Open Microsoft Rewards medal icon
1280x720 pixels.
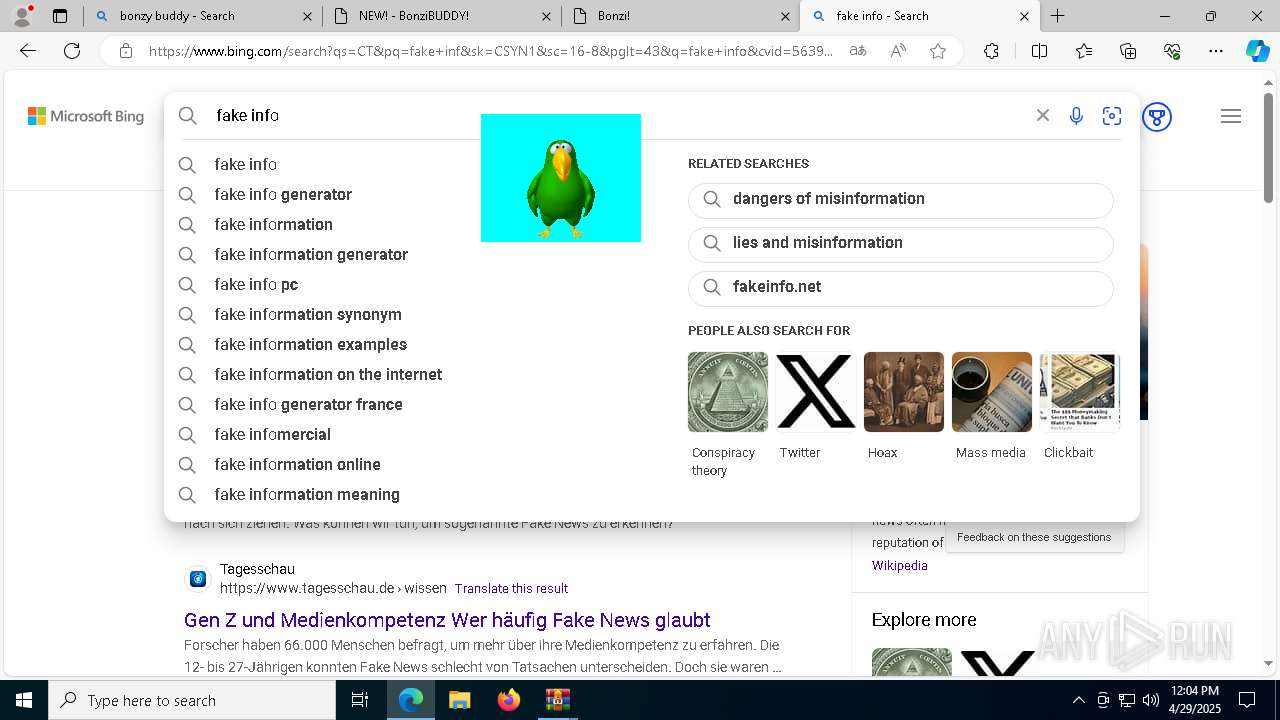[x=1157, y=117]
